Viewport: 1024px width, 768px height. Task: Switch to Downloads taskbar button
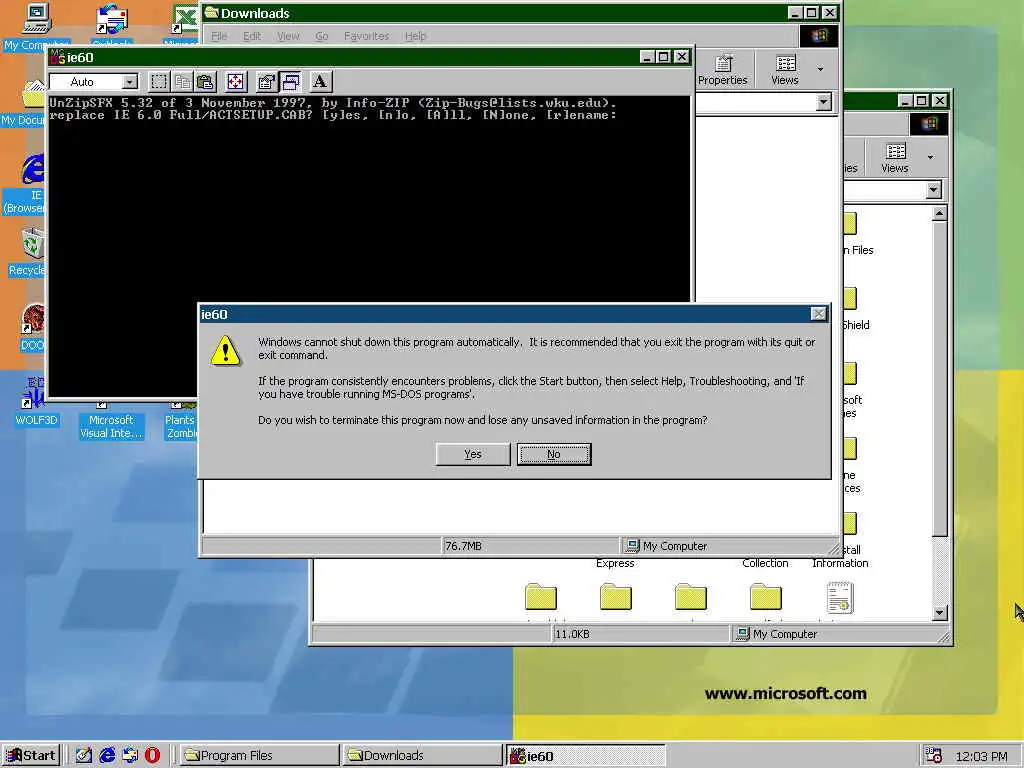tap(423, 756)
